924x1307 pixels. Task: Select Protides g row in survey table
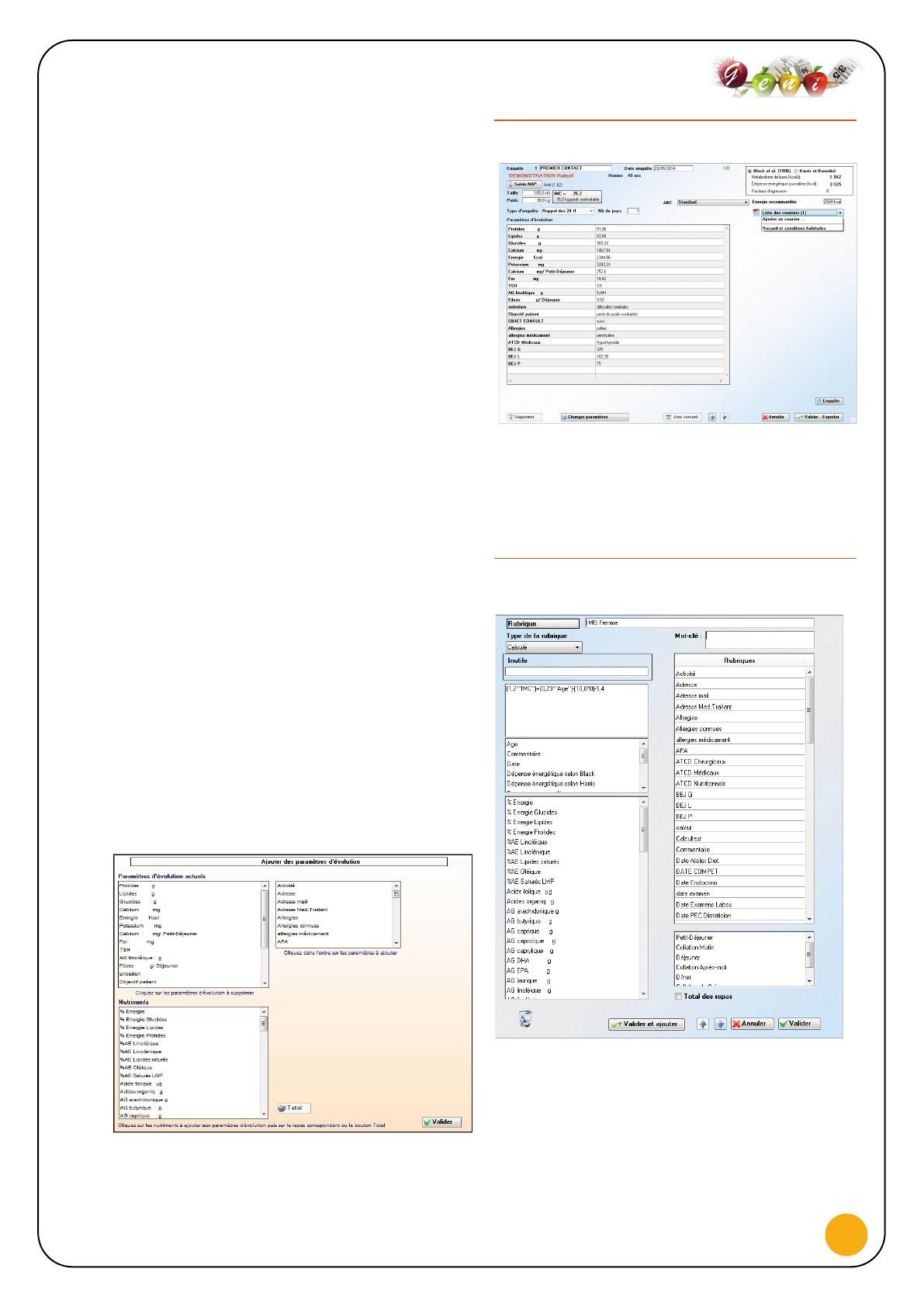[614, 229]
